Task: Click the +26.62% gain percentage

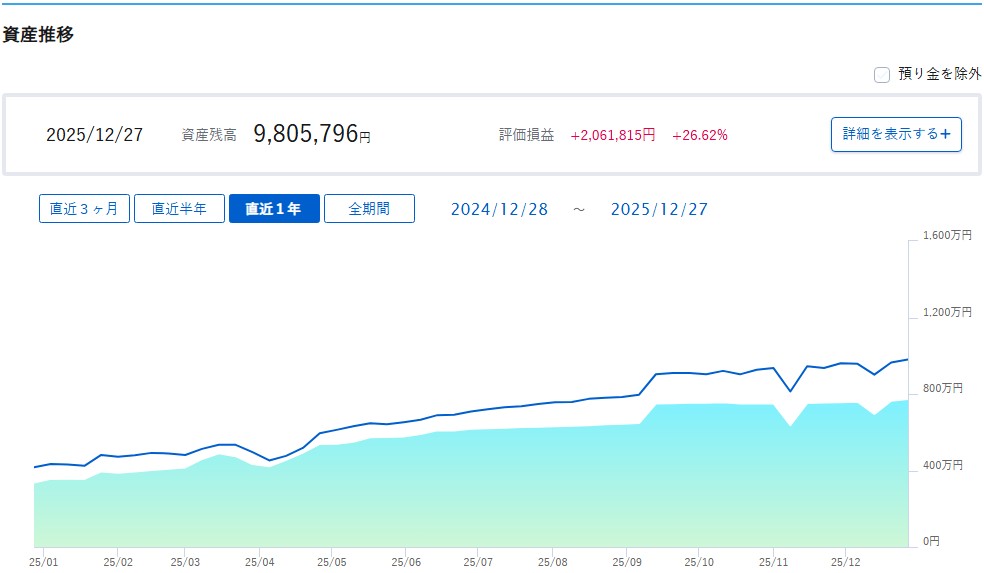Action: [700, 135]
